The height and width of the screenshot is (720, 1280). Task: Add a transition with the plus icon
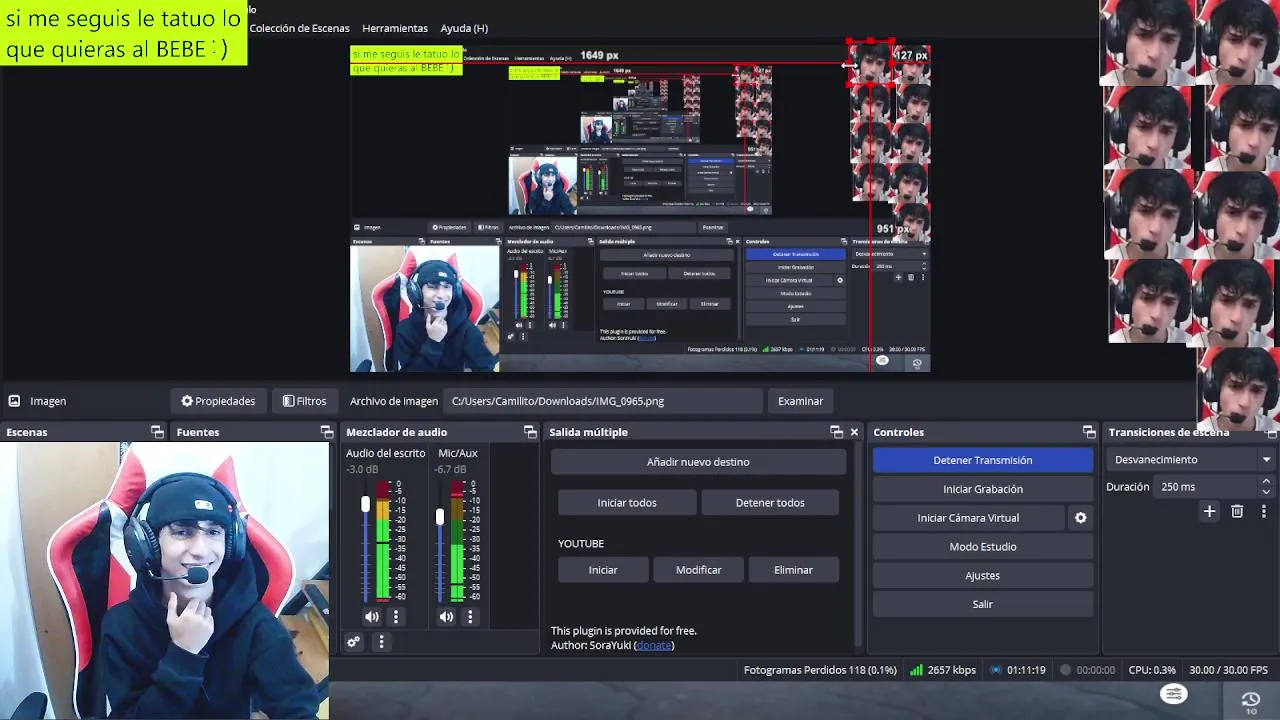tap(1209, 512)
